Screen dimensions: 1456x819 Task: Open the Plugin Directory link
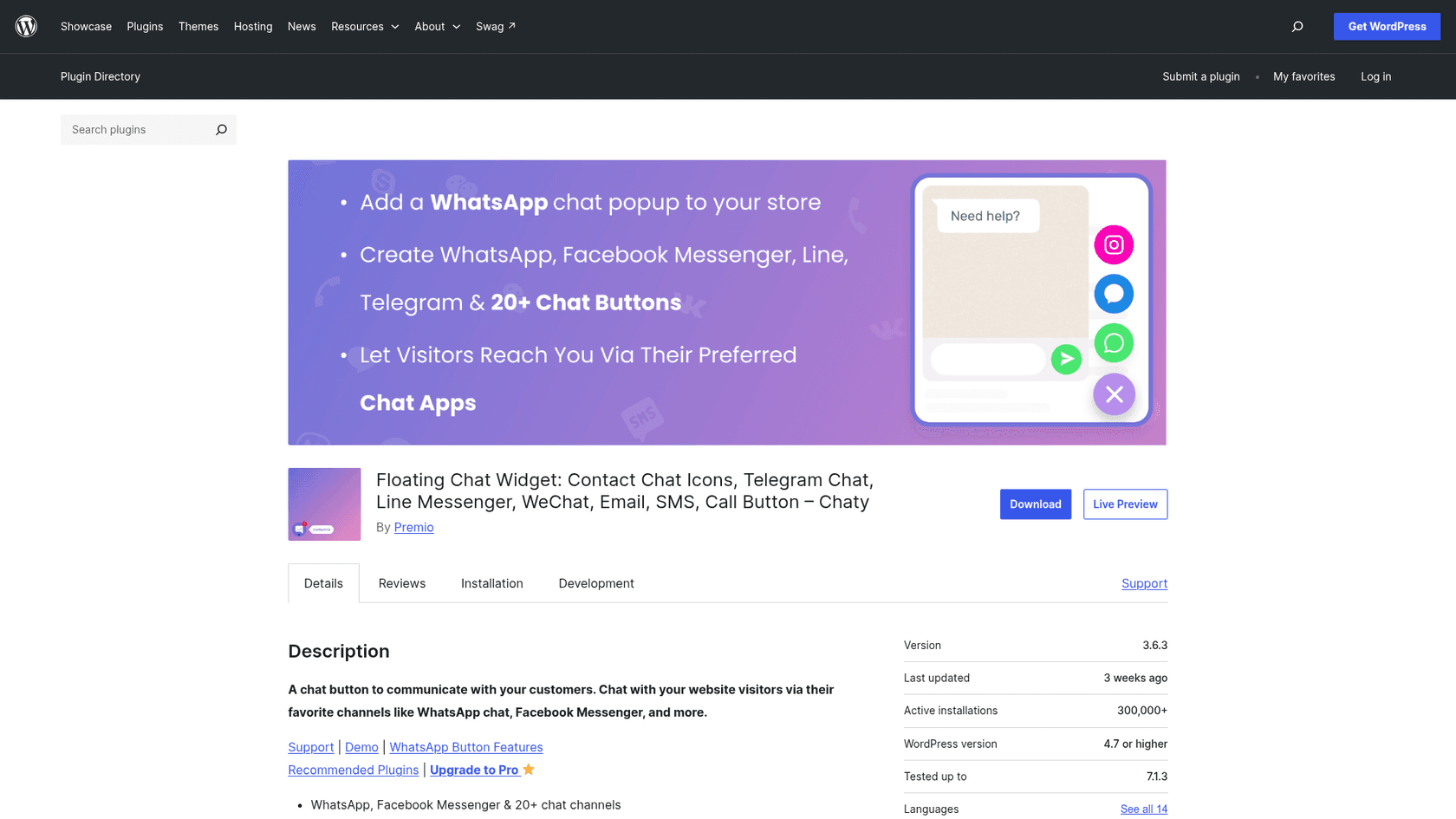[x=101, y=76]
